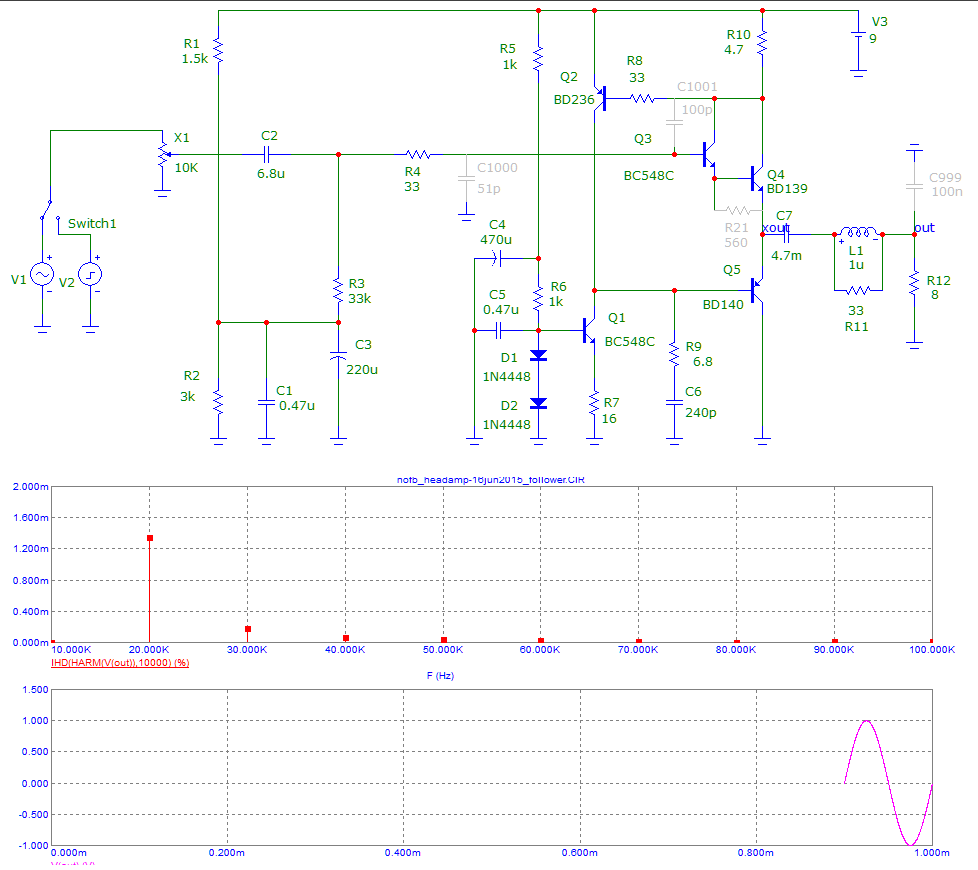Select the disabled C1001 100p capacitor symbol

pos(674,123)
